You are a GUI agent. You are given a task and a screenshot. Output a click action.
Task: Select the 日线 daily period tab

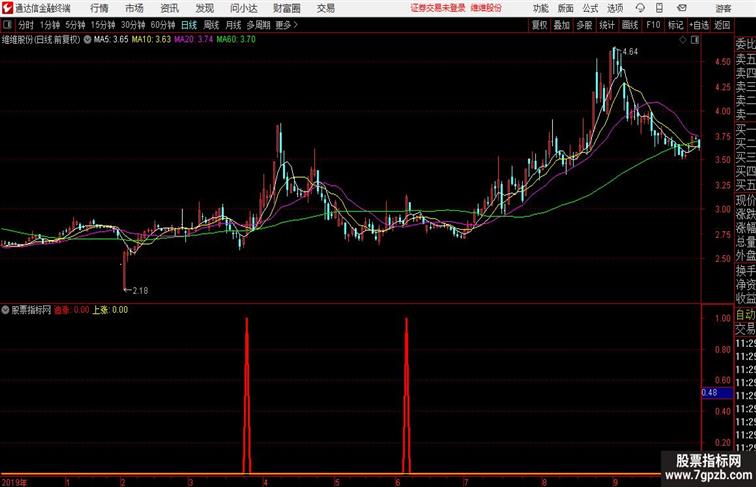[189, 25]
